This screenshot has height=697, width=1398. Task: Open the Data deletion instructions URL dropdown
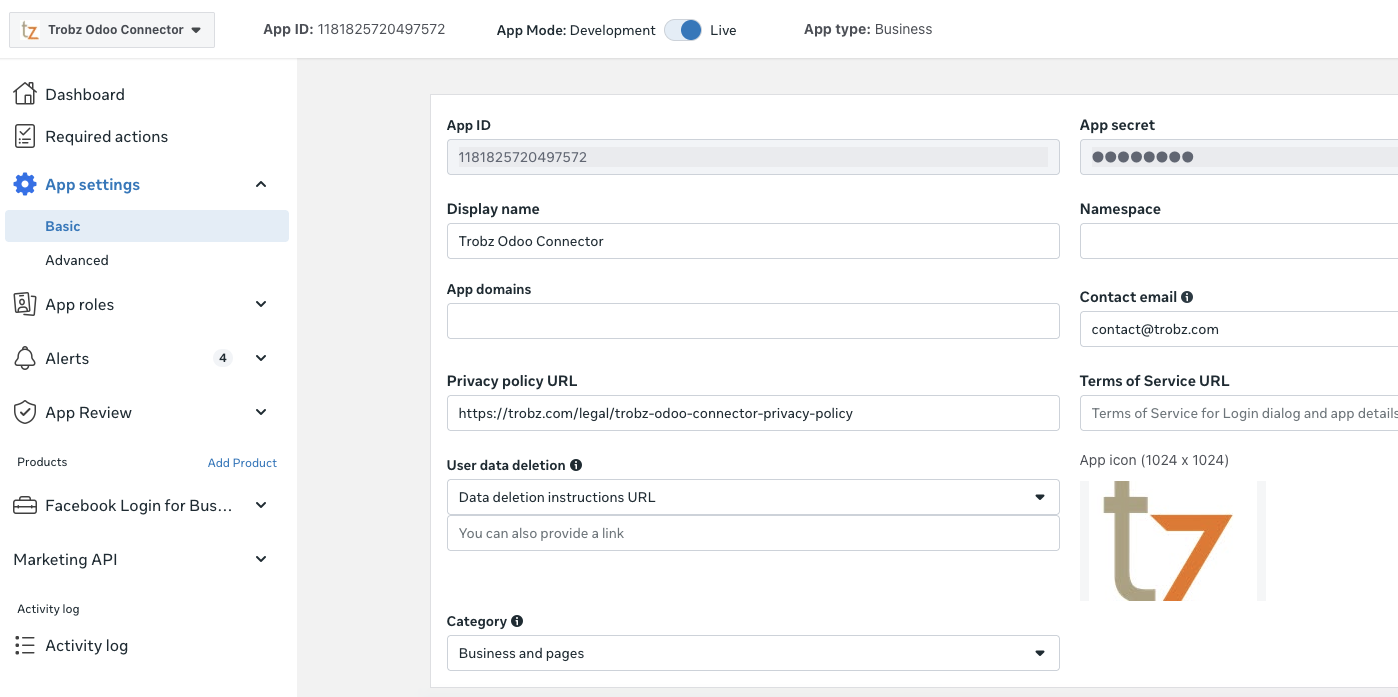pyautogui.click(x=753, y=497)
